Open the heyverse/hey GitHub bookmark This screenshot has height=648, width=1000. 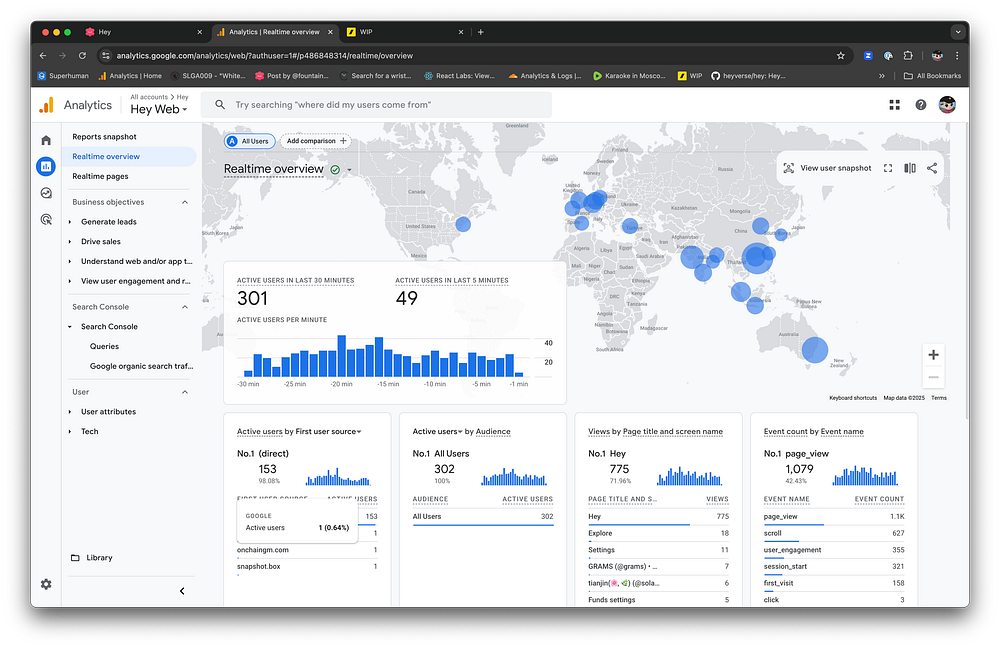(x=748, y=76)
